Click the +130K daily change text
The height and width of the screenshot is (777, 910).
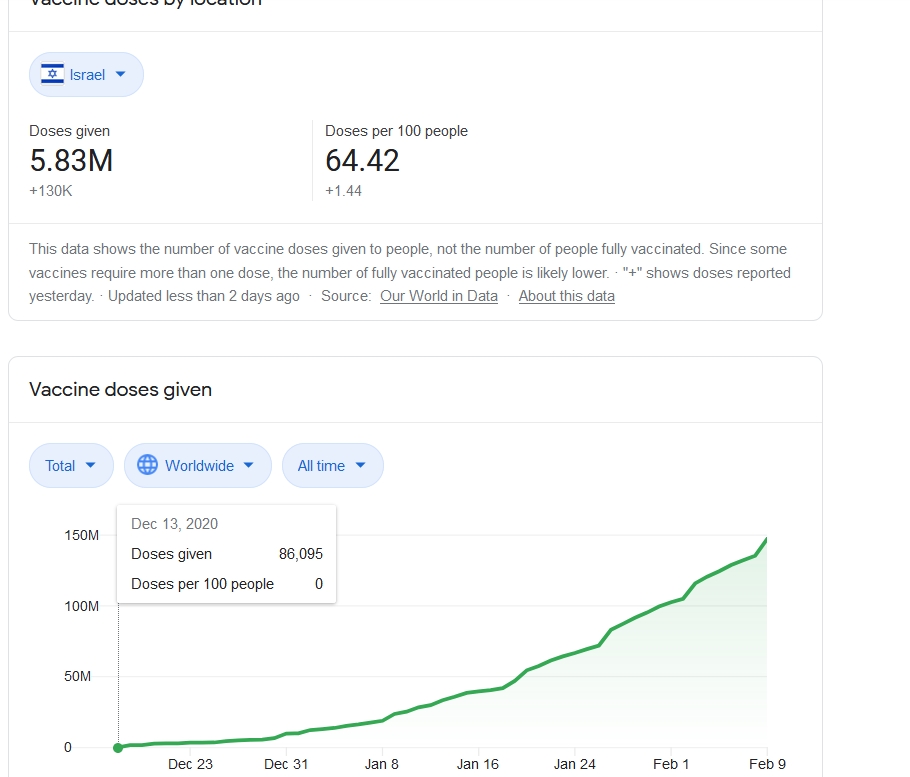pos(50,191)
